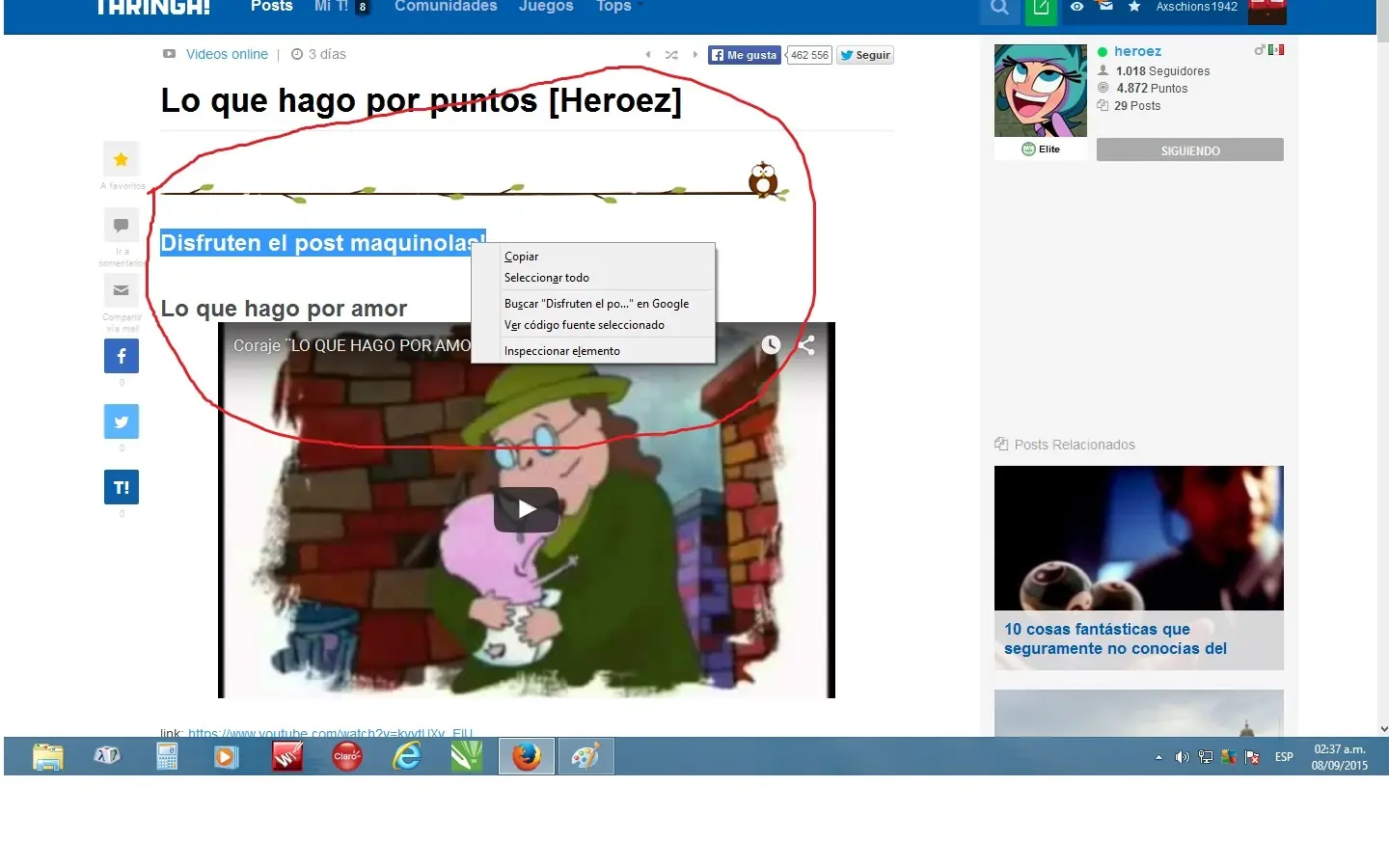This screenshot has width=1389, height=868.
Task: Select Ver código fuente seleccionado
Action: pyautogui.click(x=593, y=325)
